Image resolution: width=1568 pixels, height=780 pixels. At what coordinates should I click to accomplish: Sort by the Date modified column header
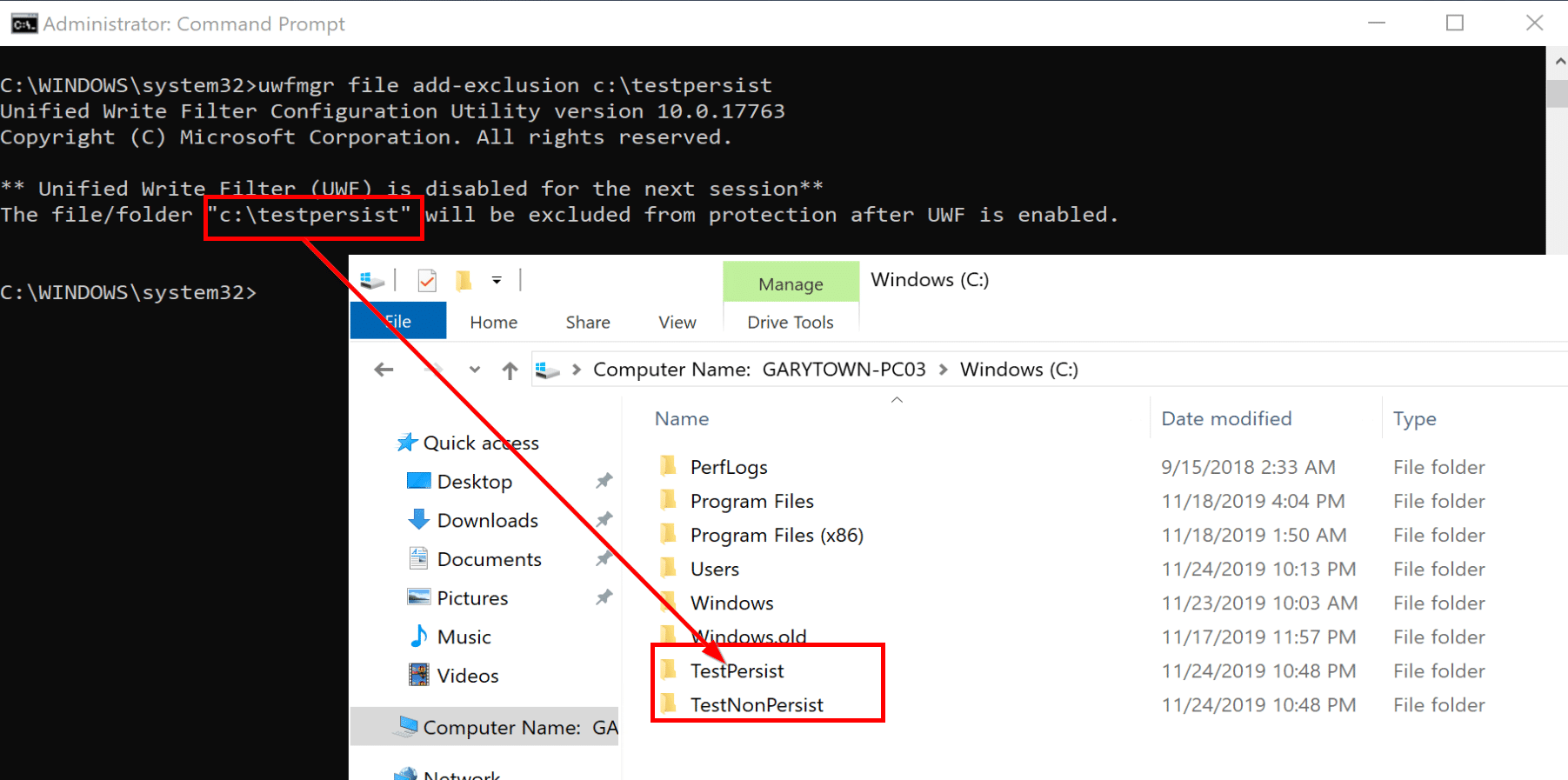click(1226, 418)
